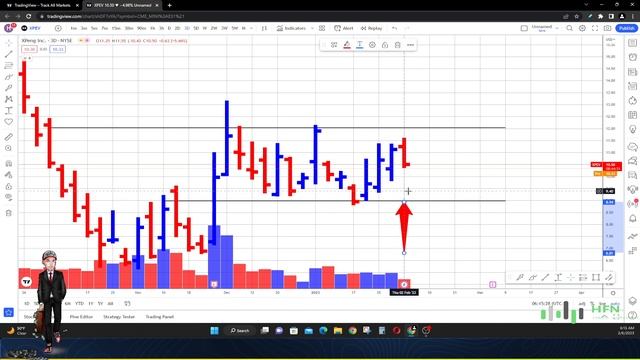Click the earnings marker on time axis

[493, 284]
